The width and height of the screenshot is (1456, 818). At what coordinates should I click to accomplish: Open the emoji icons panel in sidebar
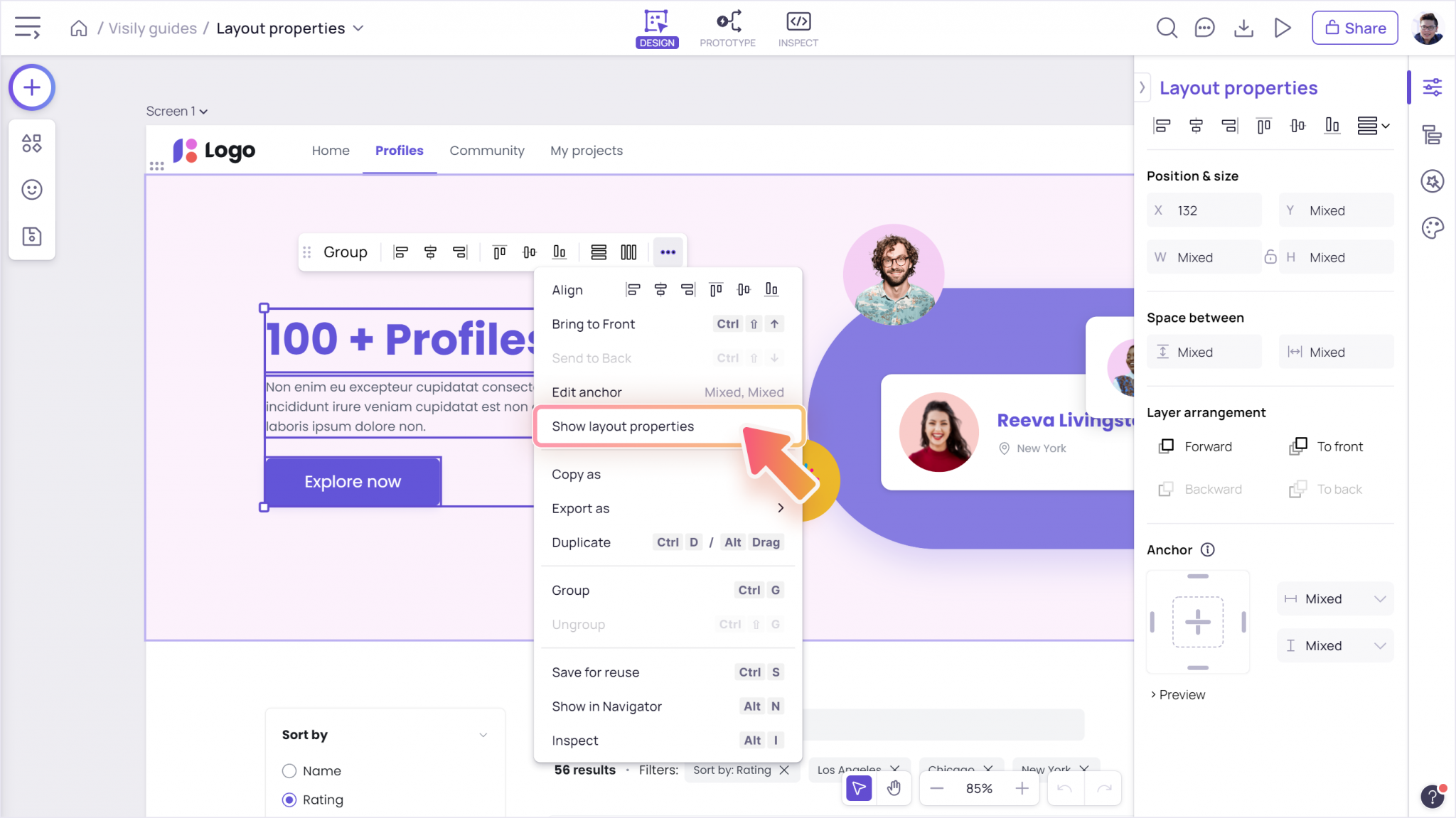pyautogui.click(x=31, y=190)
